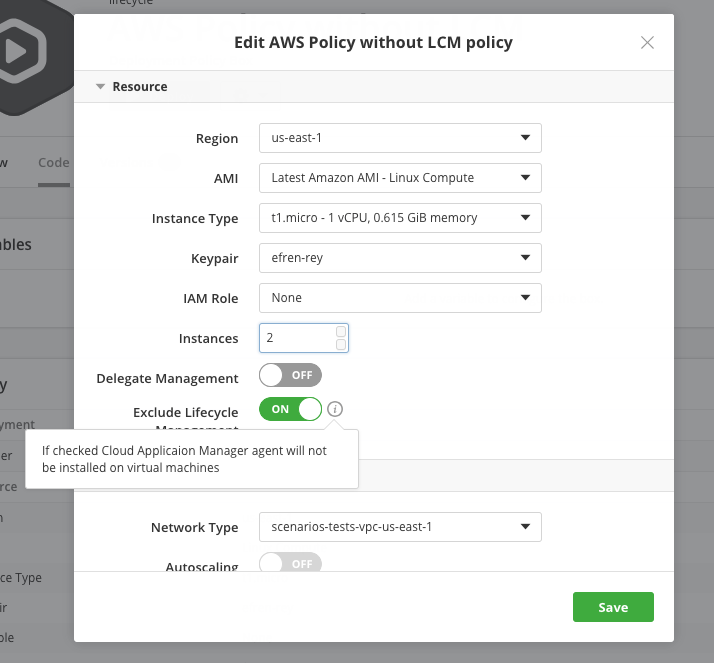
Task: Open the IAM Role dropdown
Action: [x=400, y=298]
